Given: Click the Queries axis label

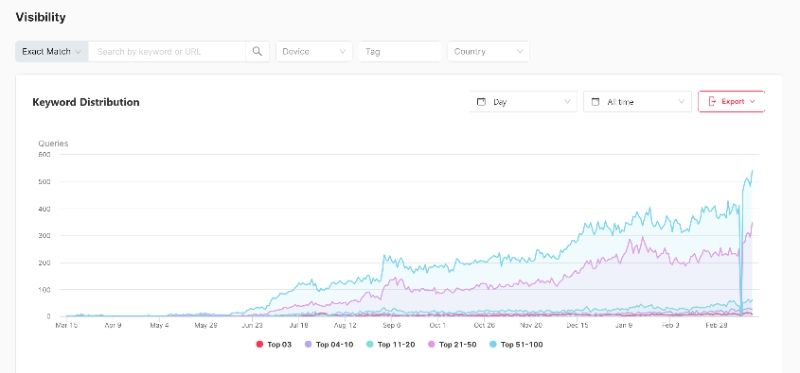Looking at the screenshot, I should [53, 143].
